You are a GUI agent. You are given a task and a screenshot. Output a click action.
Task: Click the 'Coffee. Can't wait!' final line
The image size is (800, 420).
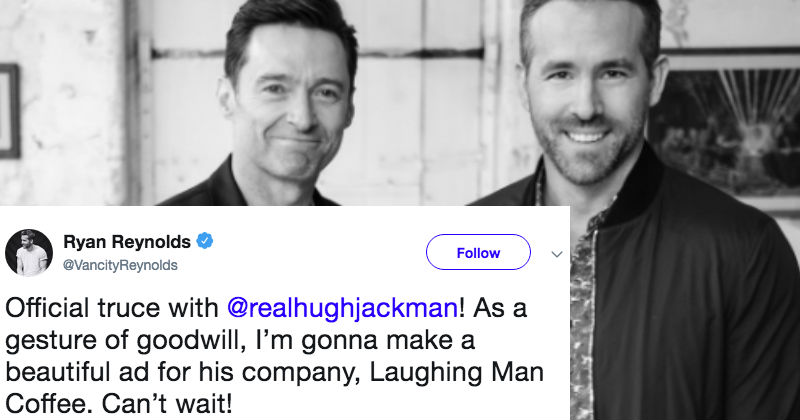click(x=118, y=404)
